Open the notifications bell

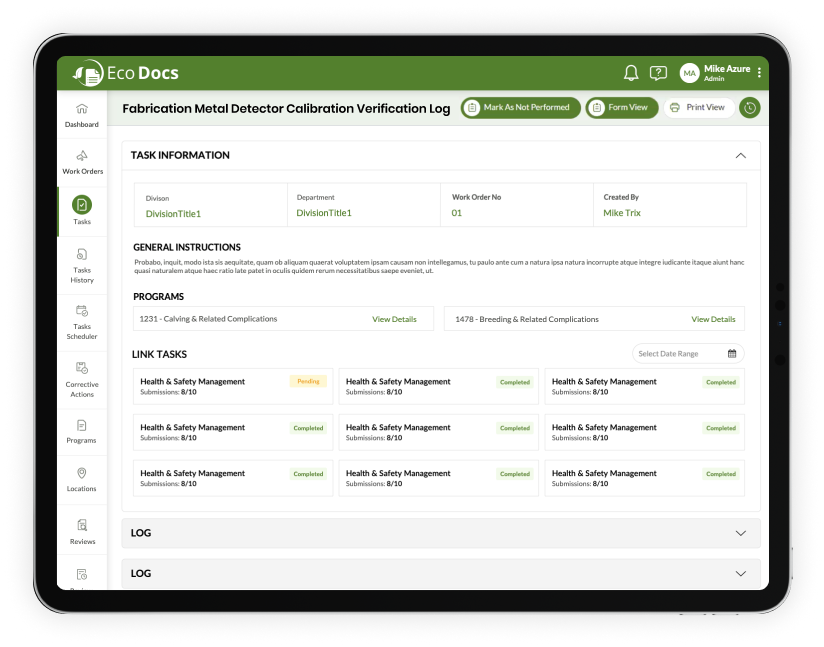point(630,72)
